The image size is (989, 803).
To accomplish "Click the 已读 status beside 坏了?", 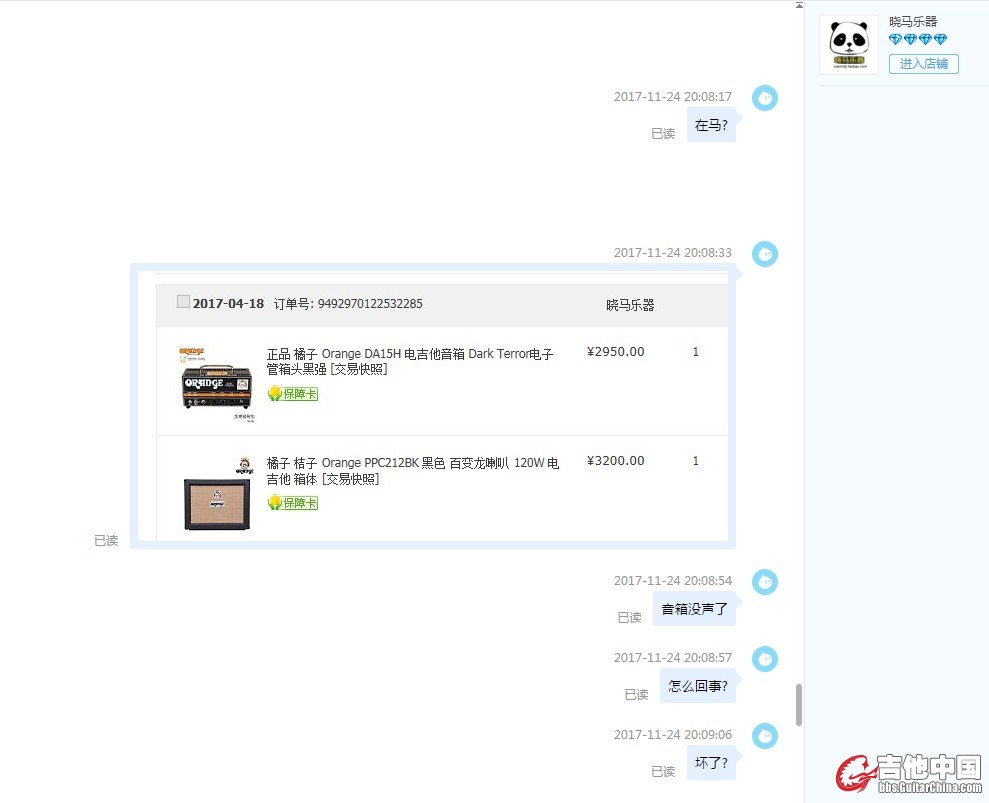I will click(x=663, y=771).
